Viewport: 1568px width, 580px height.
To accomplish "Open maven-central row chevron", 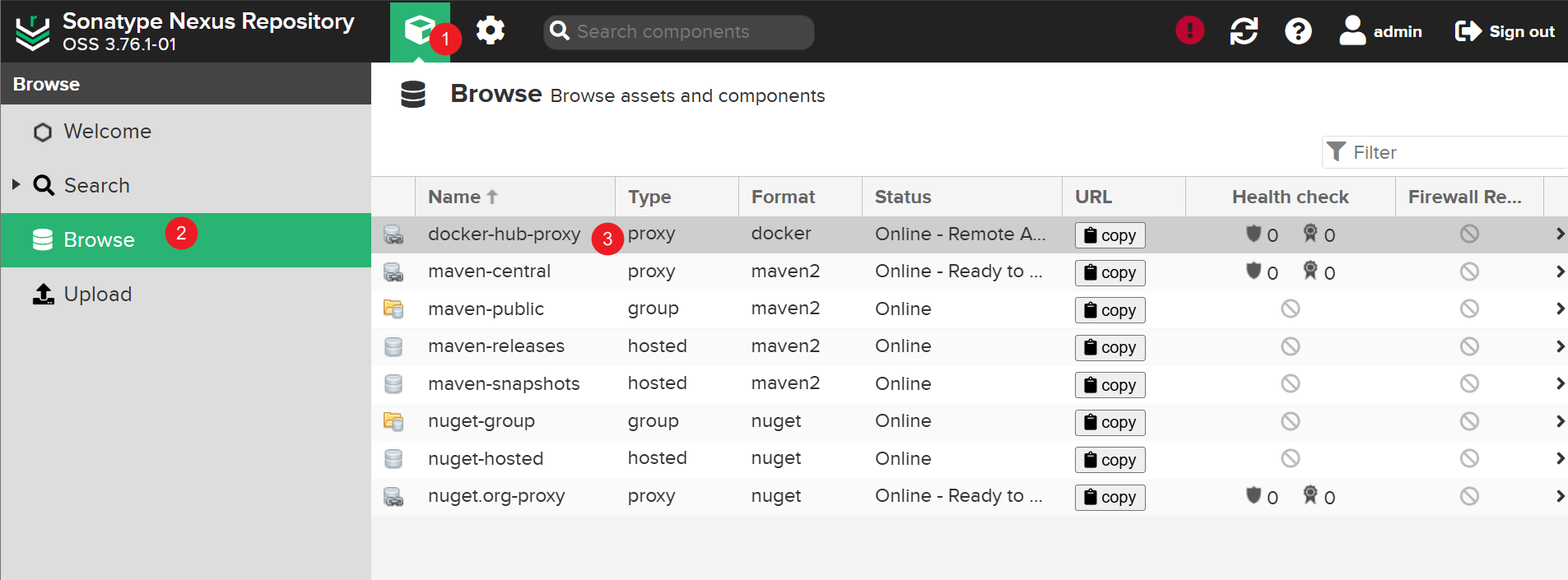I will (1560, 271).
